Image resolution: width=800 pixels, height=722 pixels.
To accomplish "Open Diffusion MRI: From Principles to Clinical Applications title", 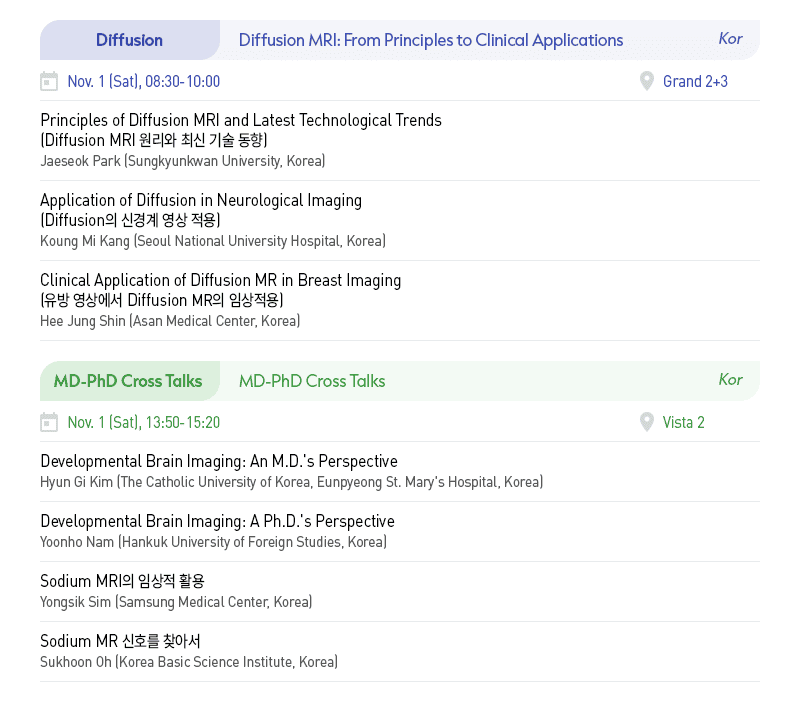I will (x=431, y=40).
